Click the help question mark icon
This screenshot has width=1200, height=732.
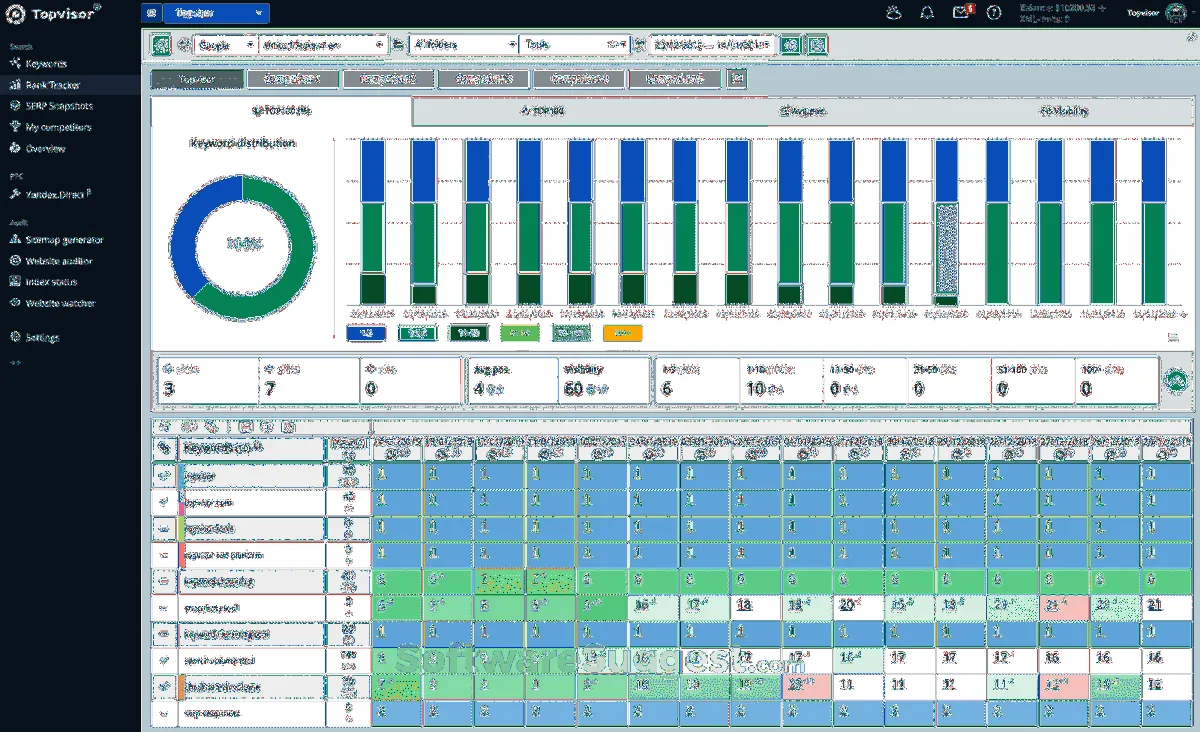994,13
